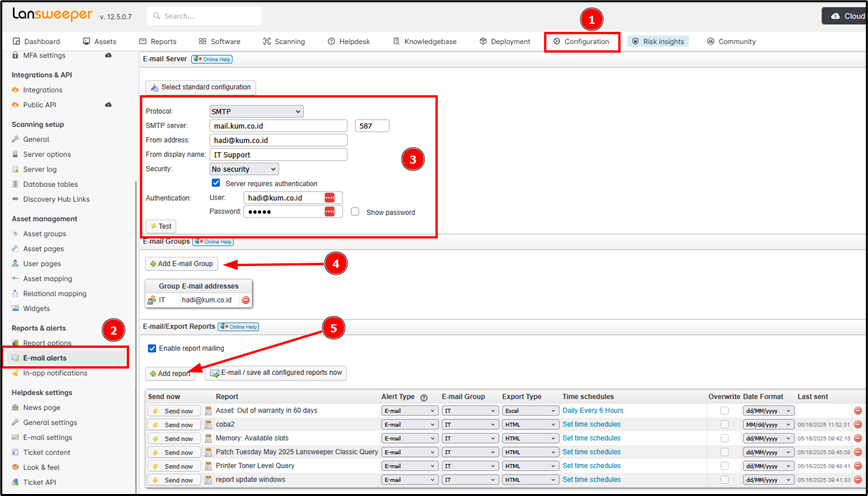Screen dimensions: 868x496
Task: Toggle Overwrite checkbox for coba2 report
Action: 724,425
